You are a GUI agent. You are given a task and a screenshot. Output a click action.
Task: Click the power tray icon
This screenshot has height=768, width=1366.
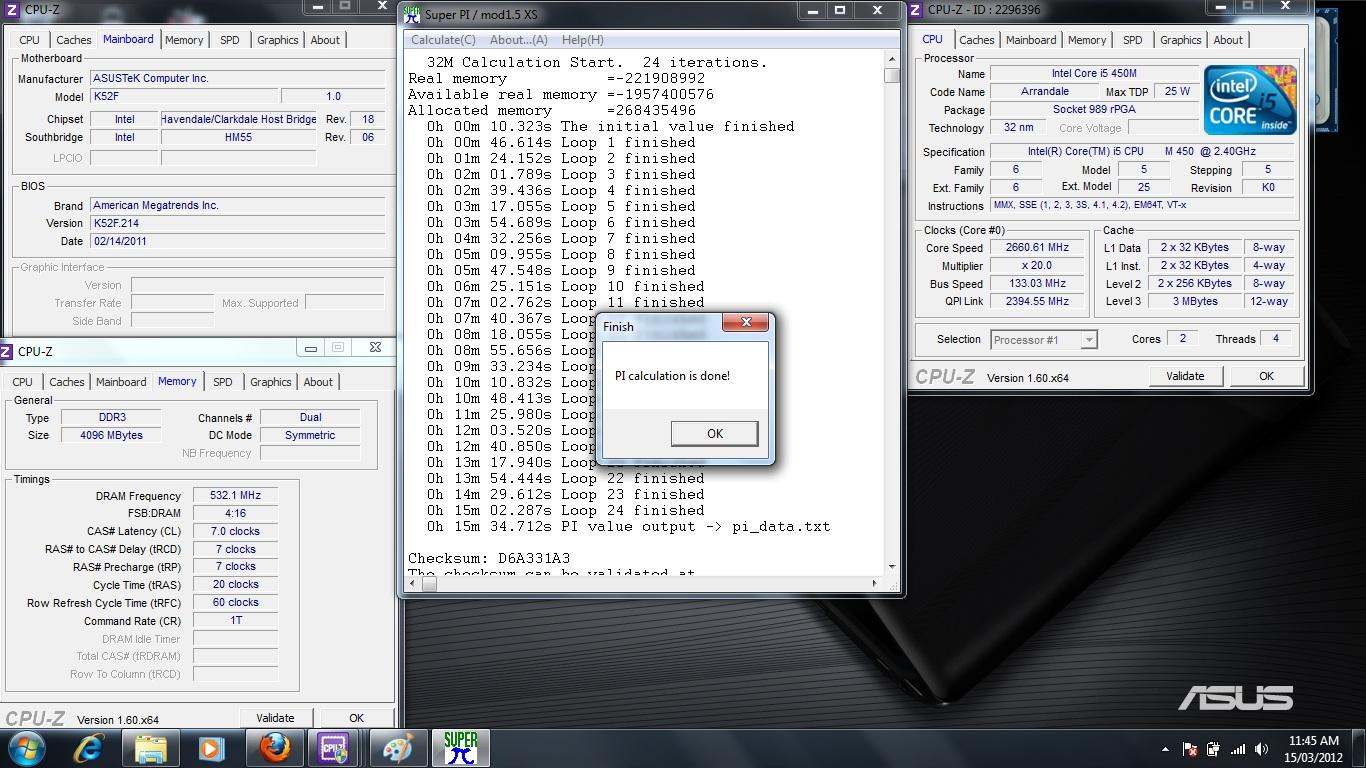[x=1213, y=749]
